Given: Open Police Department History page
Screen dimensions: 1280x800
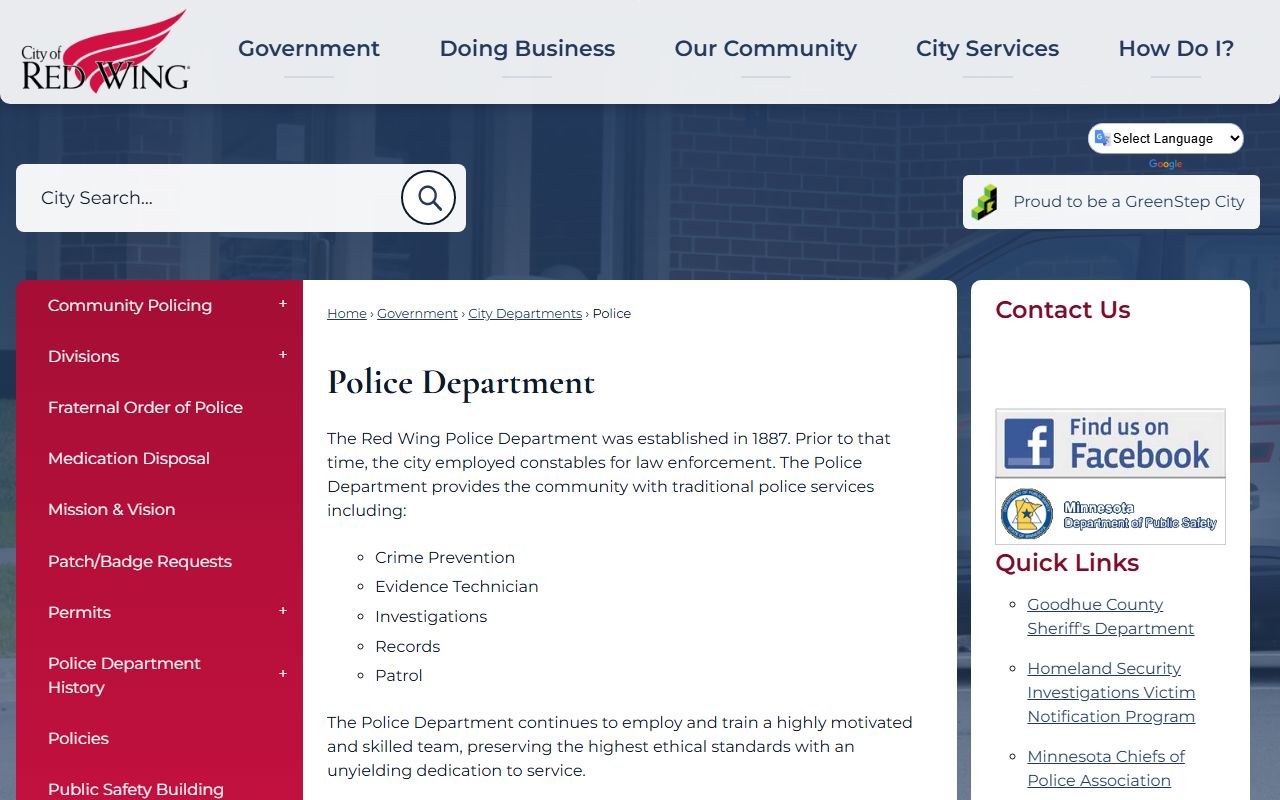Looking at the screenshot, I should coord(124,676).
